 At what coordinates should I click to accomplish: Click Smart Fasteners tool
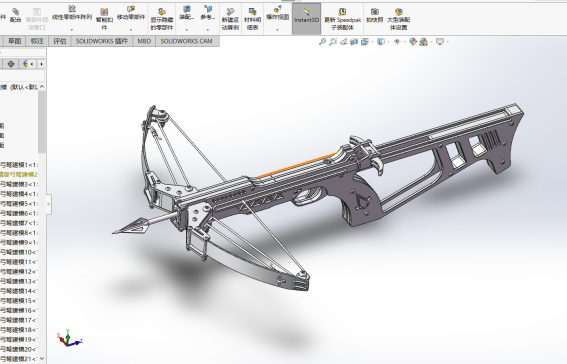coord(104,19)
